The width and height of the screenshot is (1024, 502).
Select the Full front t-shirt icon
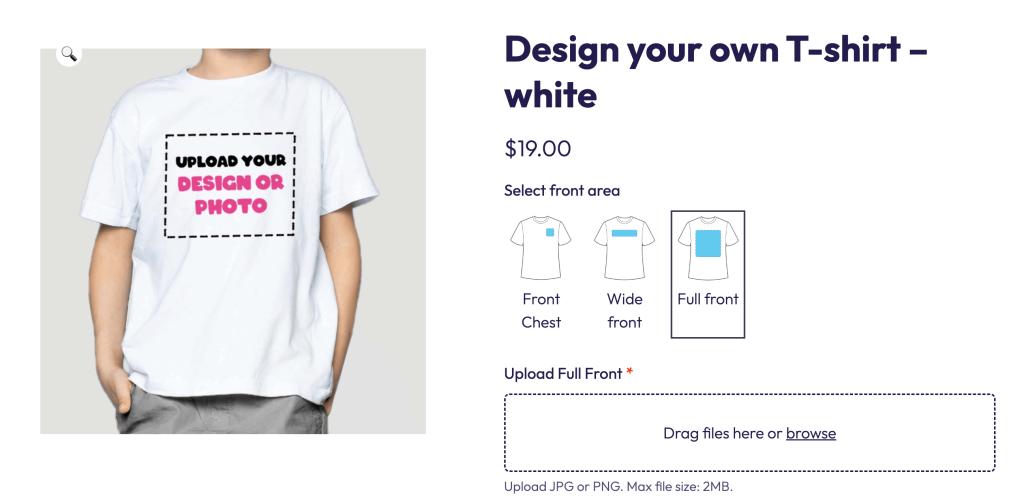point(708,247)
